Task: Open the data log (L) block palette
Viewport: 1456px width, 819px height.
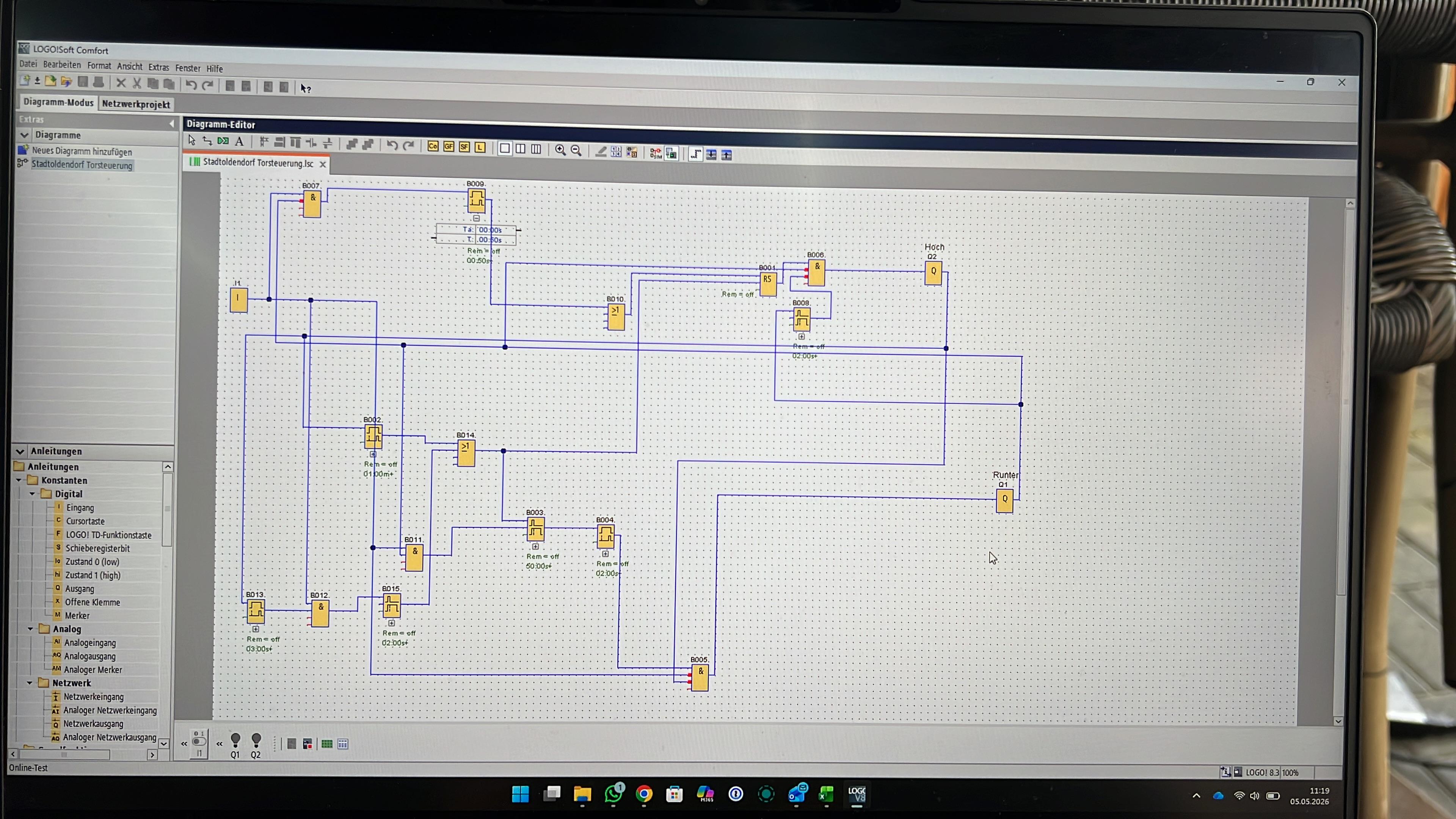Action: point(480,147)
